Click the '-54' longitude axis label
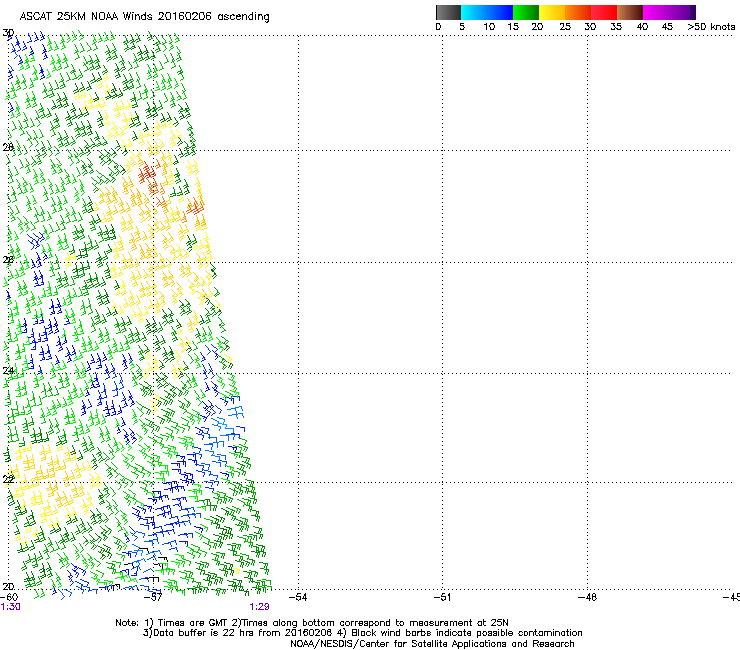The height and width of the screenshot is (650, 740). 298,597
